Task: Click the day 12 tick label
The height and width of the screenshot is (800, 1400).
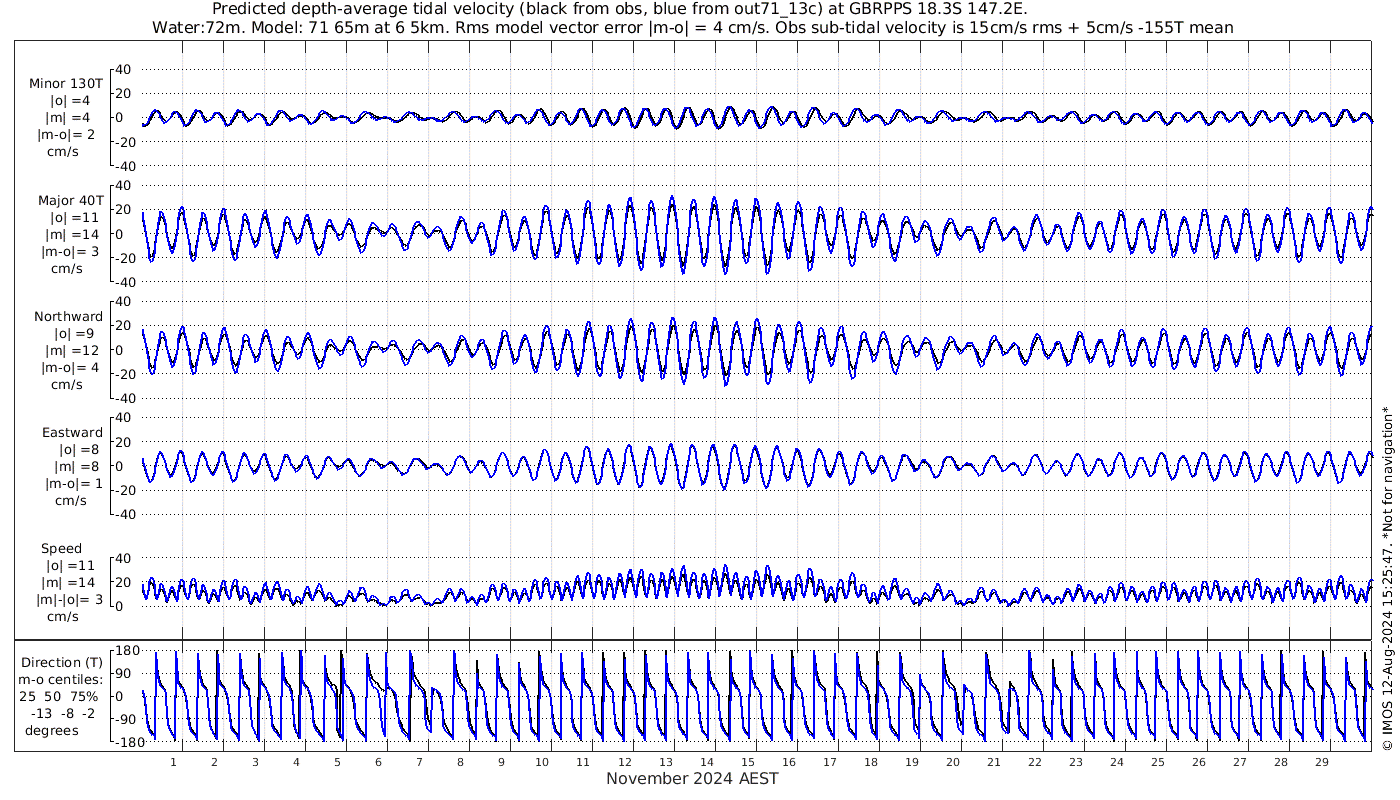Action: [624, 762]
